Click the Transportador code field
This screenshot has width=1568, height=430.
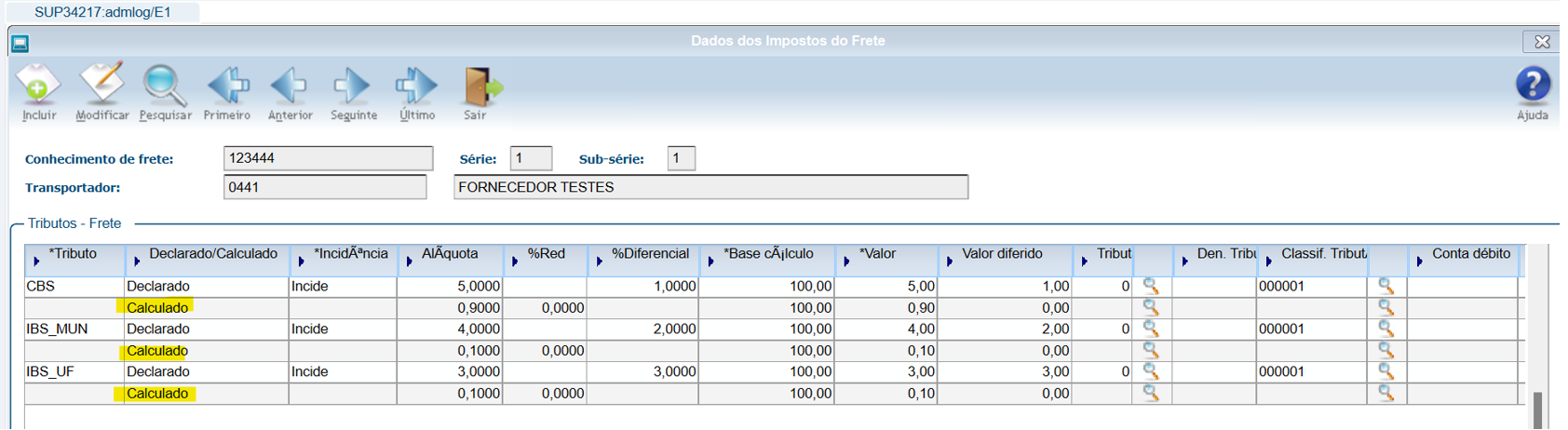324,187
